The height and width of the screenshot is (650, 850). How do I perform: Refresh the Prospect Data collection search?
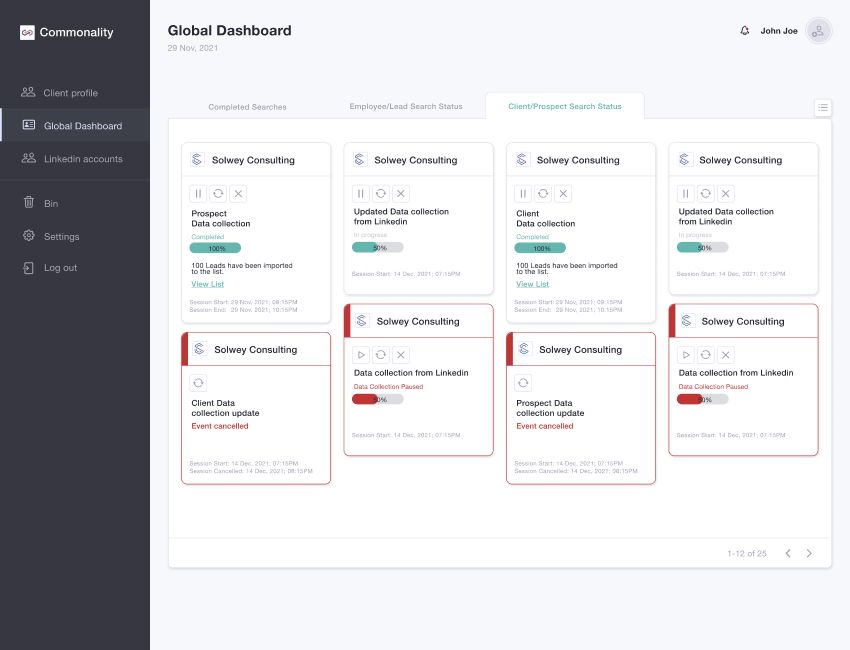click(218, 194)
